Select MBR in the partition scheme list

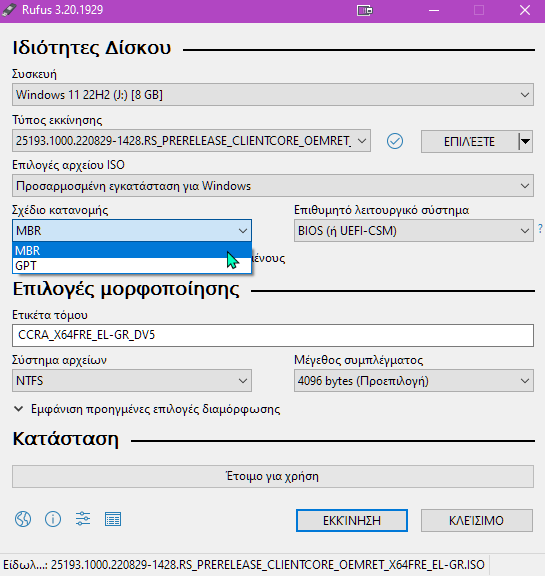(132, 251)
